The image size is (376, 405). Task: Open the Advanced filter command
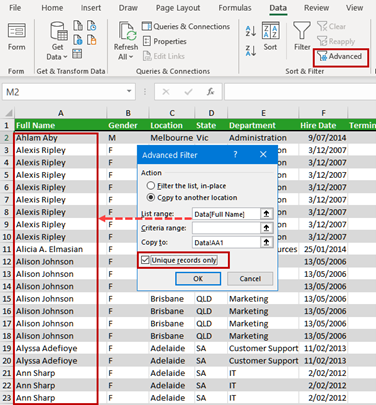tap(340, 56)
